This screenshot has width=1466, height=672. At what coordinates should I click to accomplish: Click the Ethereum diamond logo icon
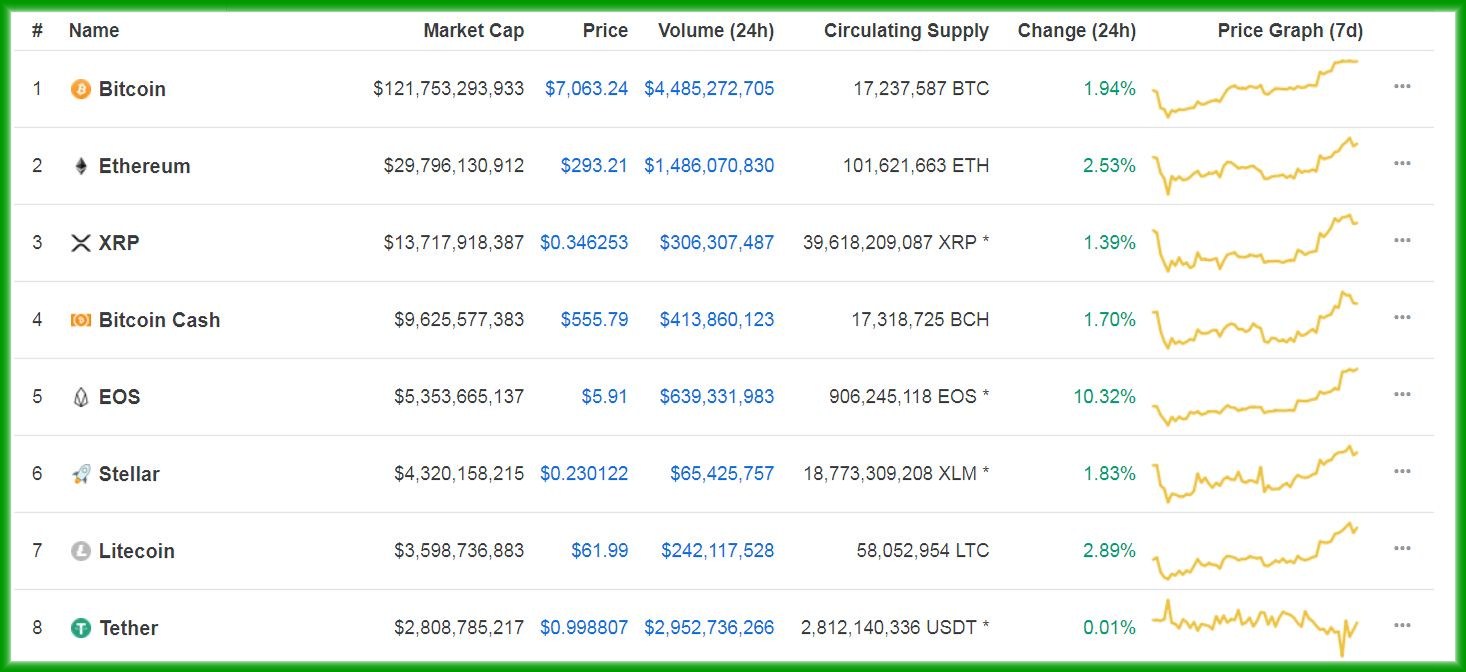pyautogui.click(x=81, y=166)
